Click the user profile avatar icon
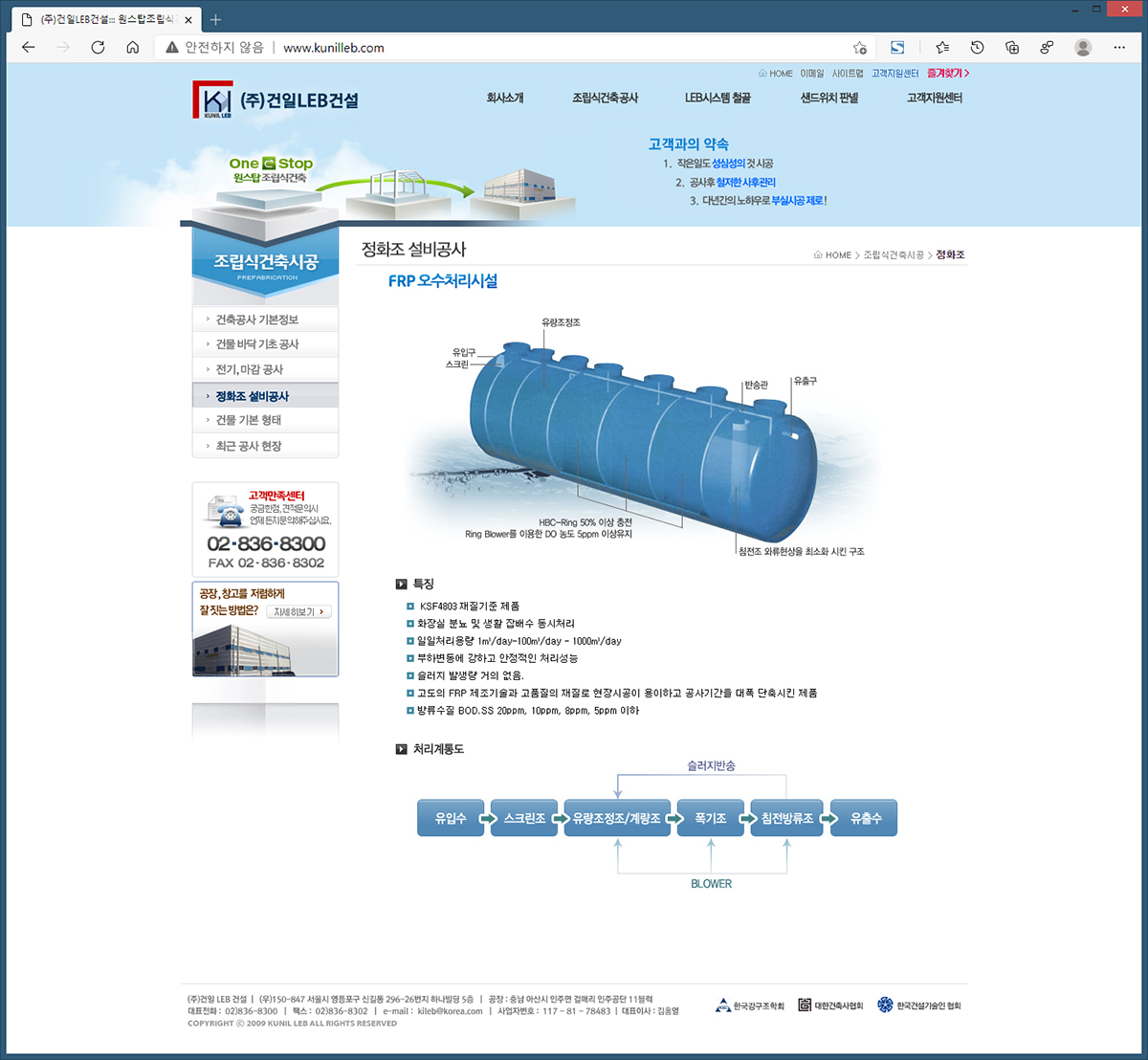Viewport: 1148px width, 1060px height. (x=1083, y=48)
